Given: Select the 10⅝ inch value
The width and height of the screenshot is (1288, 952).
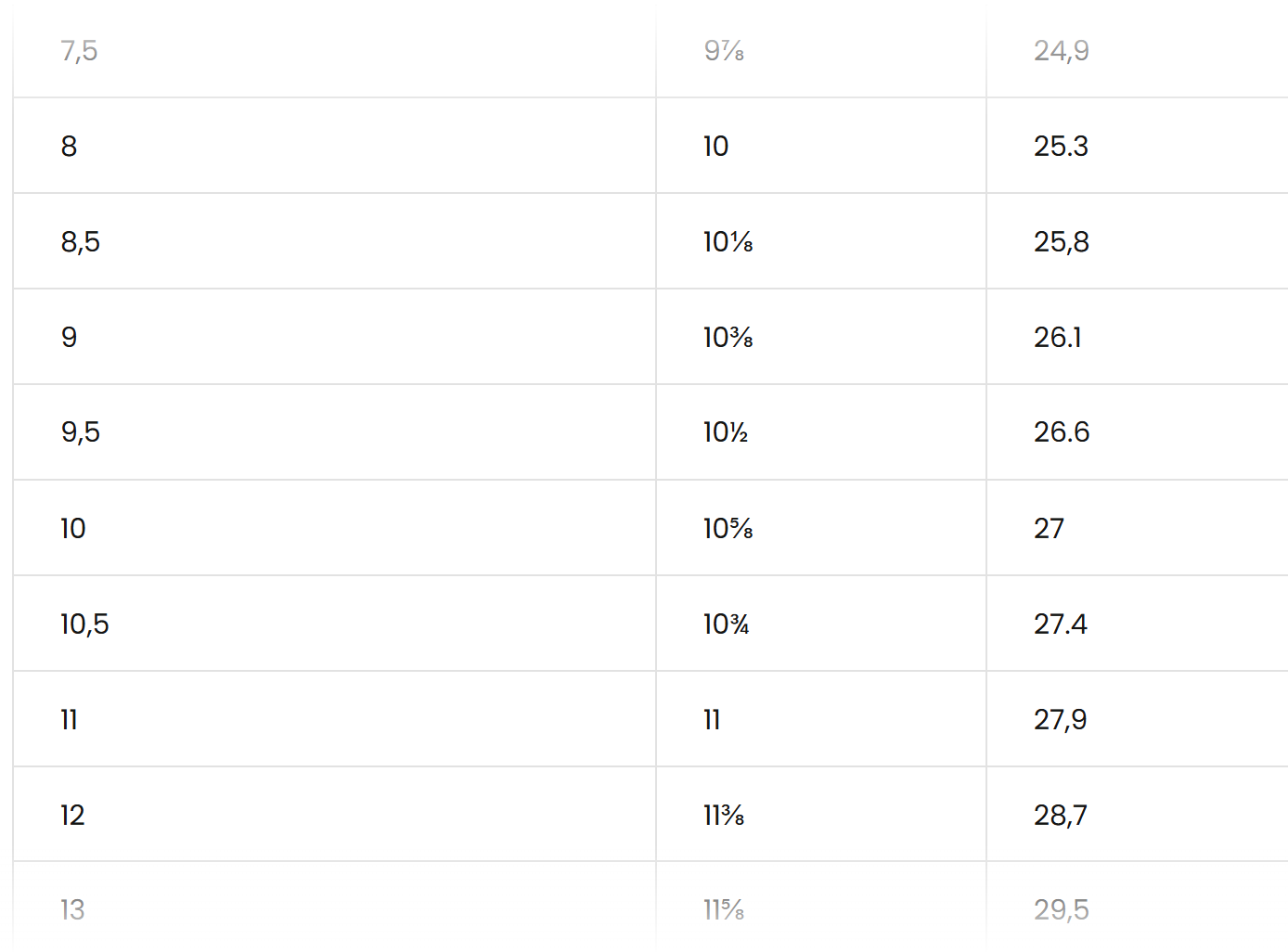Looking at the screenshot, I should tap(728, 529).
